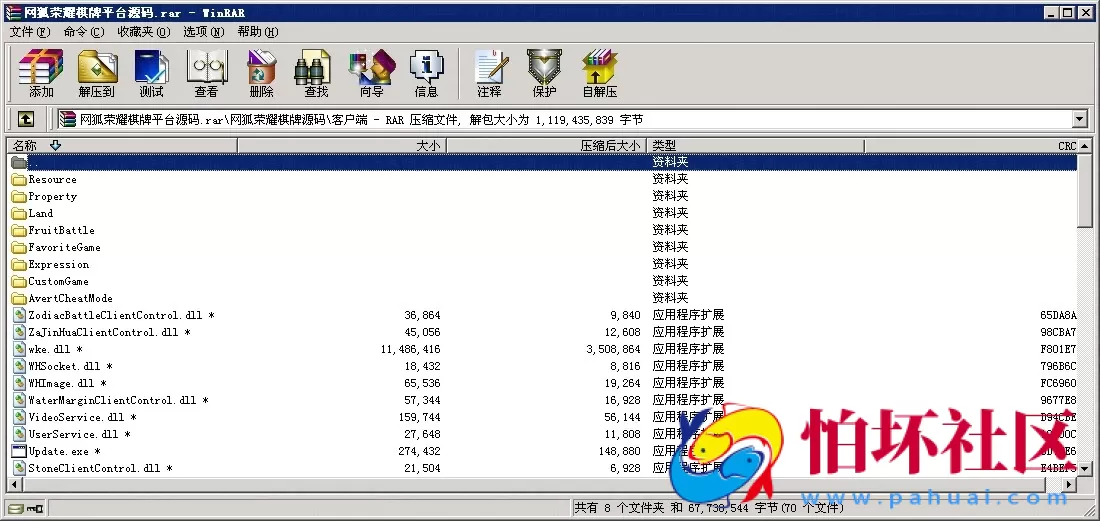This screenshot has width=1100, height=521.
Task: Click the FruitBattle folder icon
Action: pyautogui.click(x=19, y=231)
